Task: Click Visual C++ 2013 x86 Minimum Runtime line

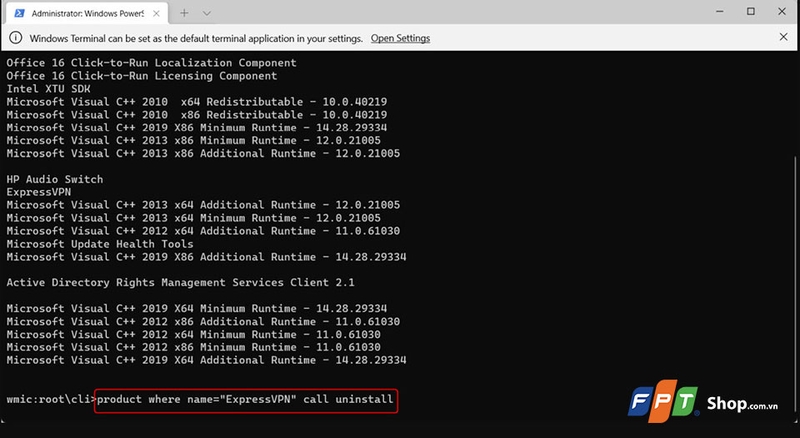Action: [193, 140]
